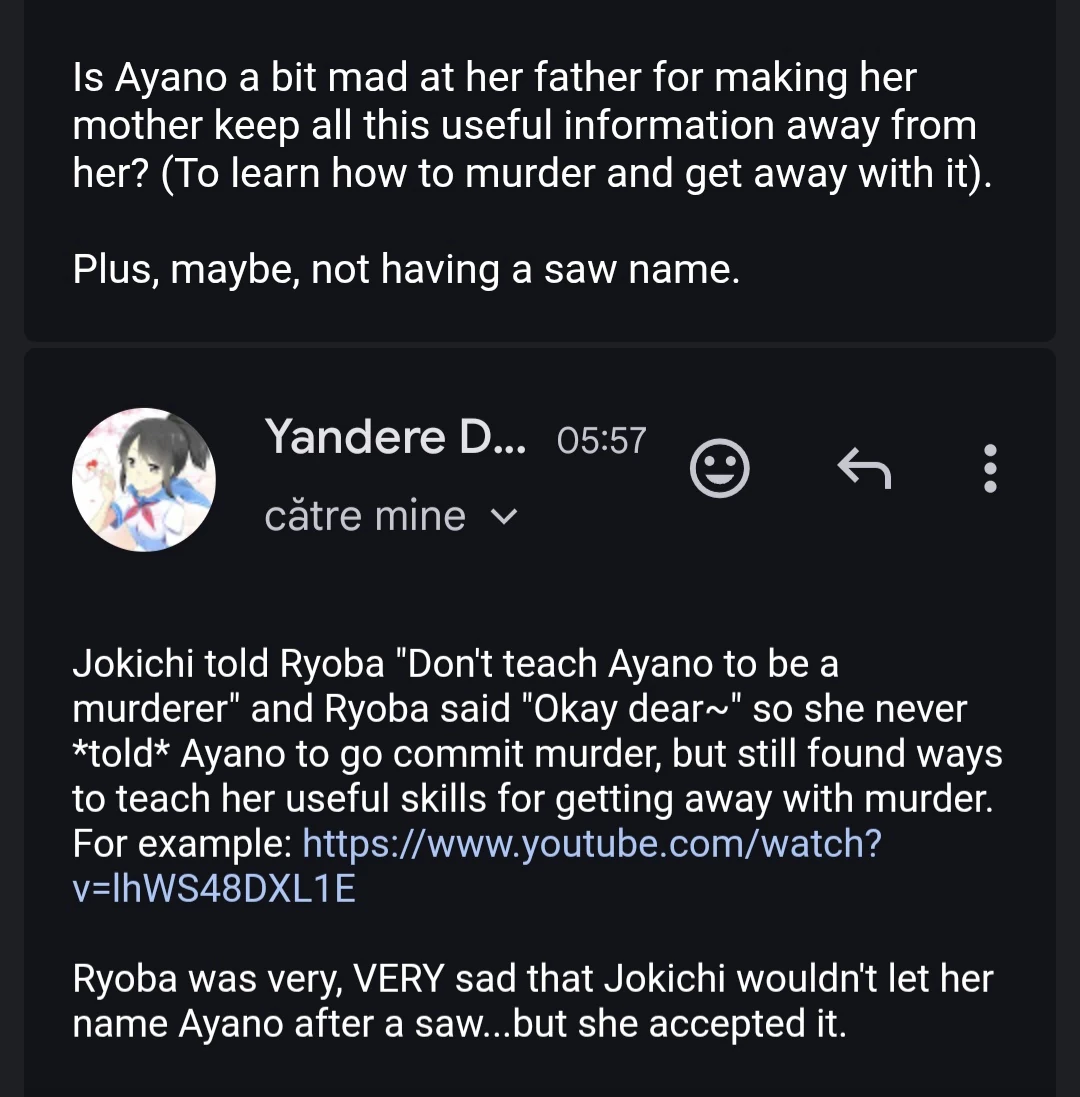Open the three-dot more options menu
This screenshot has height=1097, width=1080.
[x=990, y=468]
